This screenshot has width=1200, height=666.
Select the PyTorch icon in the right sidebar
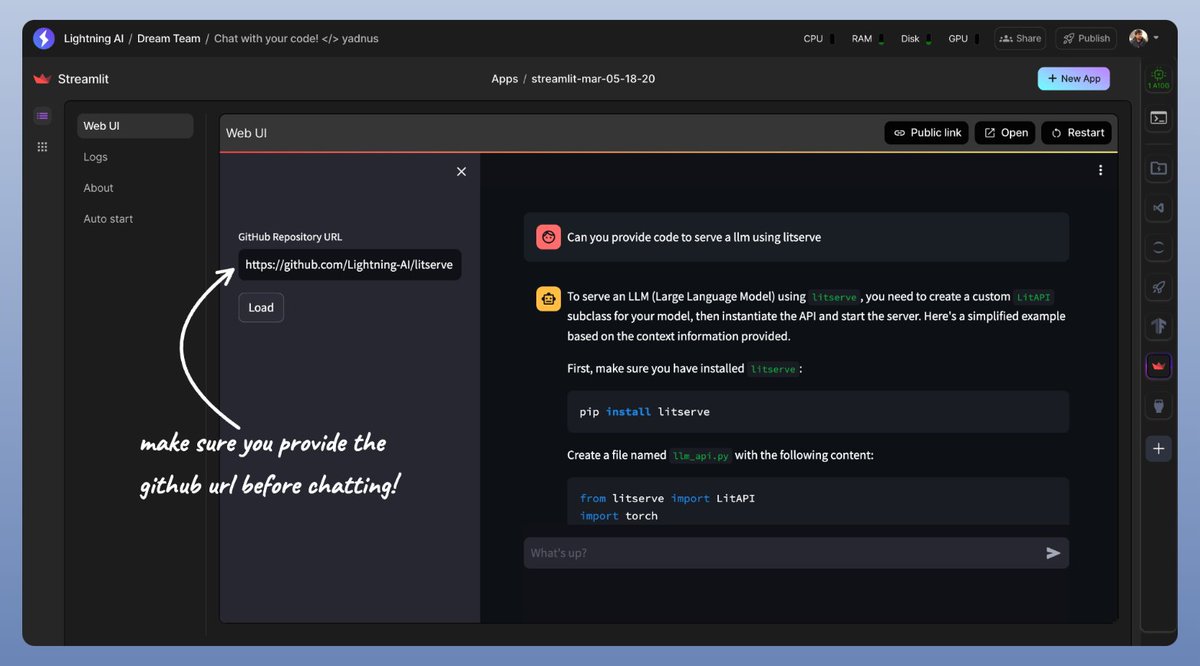tap(1158, 326)
